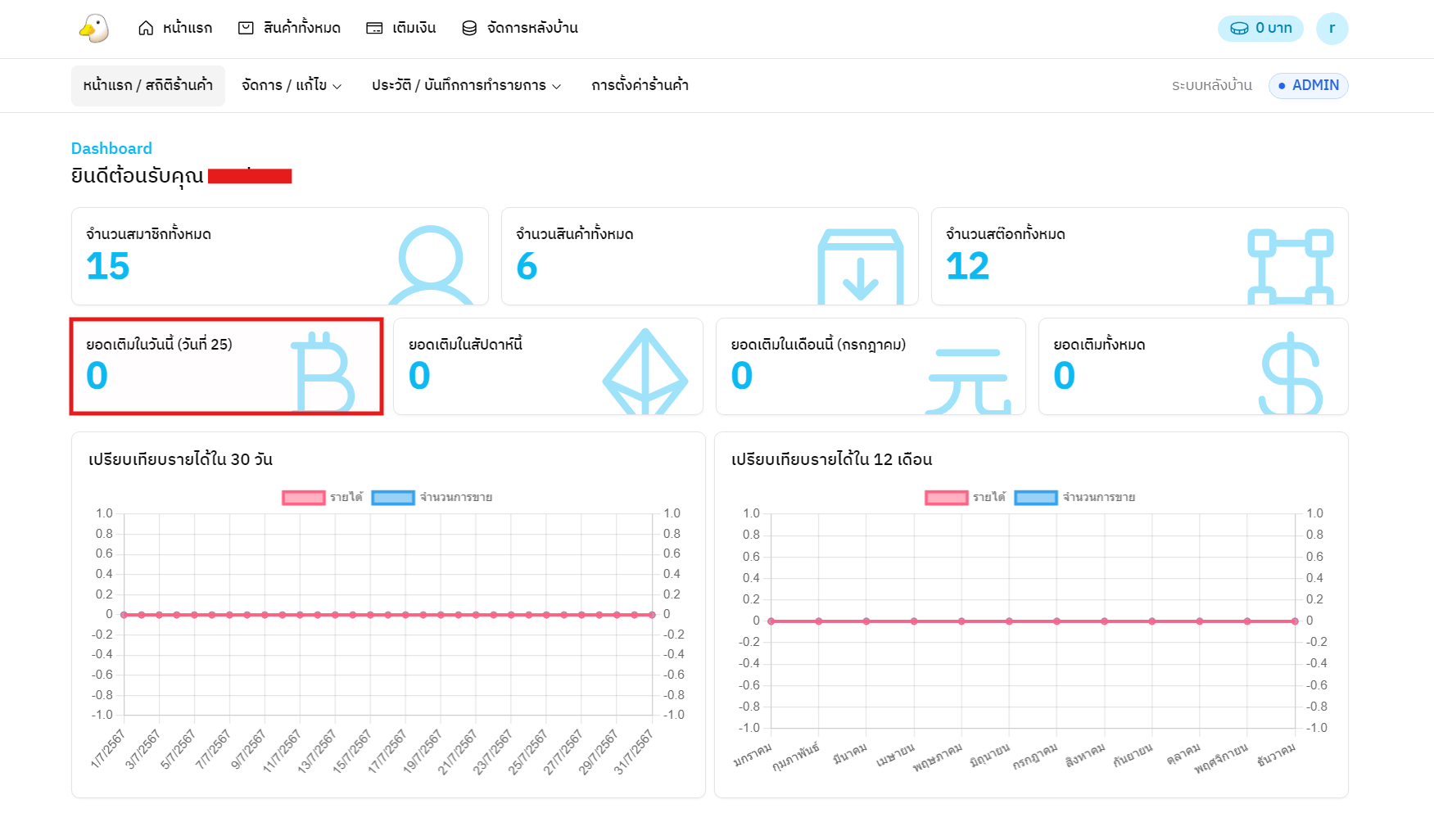Click the มกราคม data point in 12-month chart
The height and width of the screenshot is (840, 1434).
[x=771, y=621]
